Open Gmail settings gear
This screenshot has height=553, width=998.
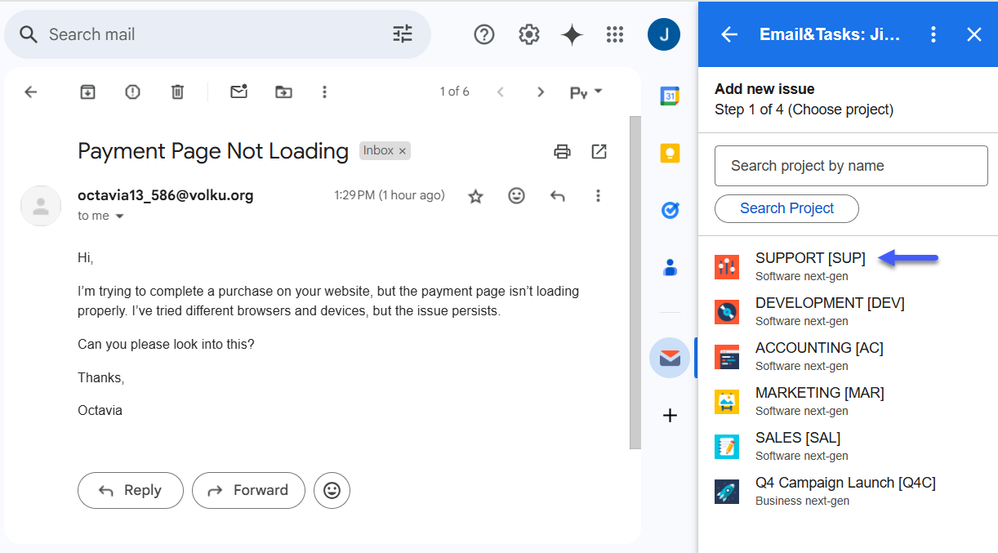click(x=528, y=34)
